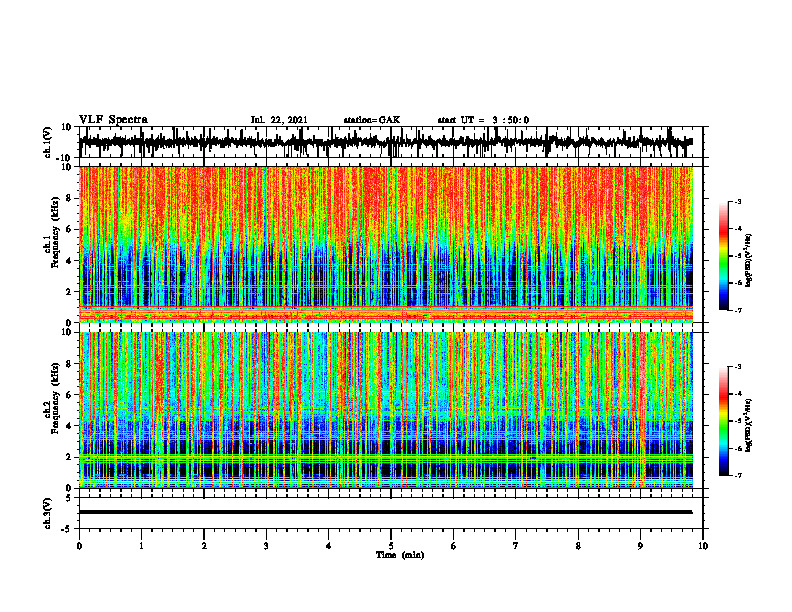
Task: Click the ch.1 spectrogram color scale bar
Action: tap(723, 256)
